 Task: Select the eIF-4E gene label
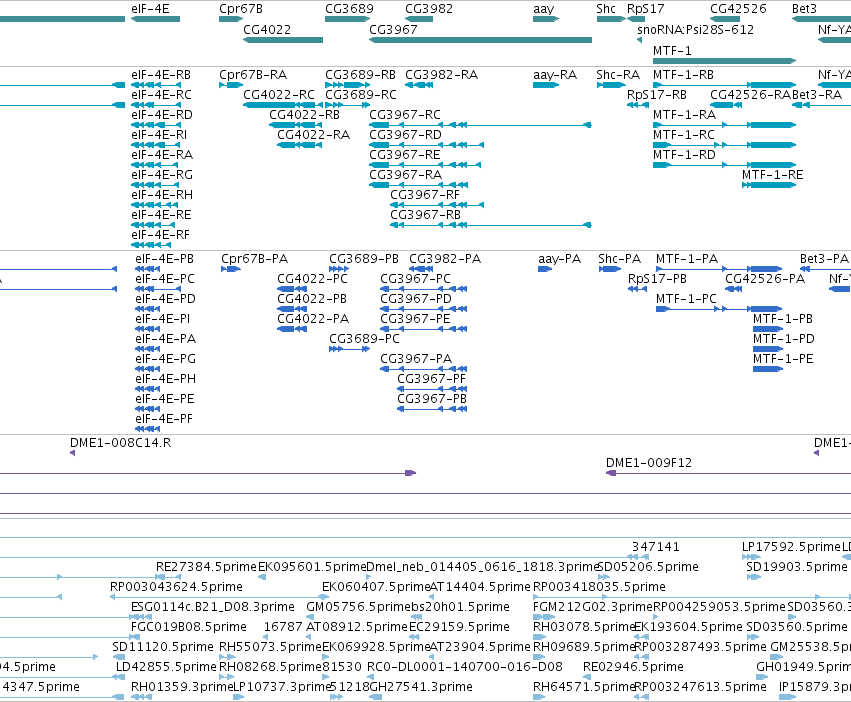point(150,9)
